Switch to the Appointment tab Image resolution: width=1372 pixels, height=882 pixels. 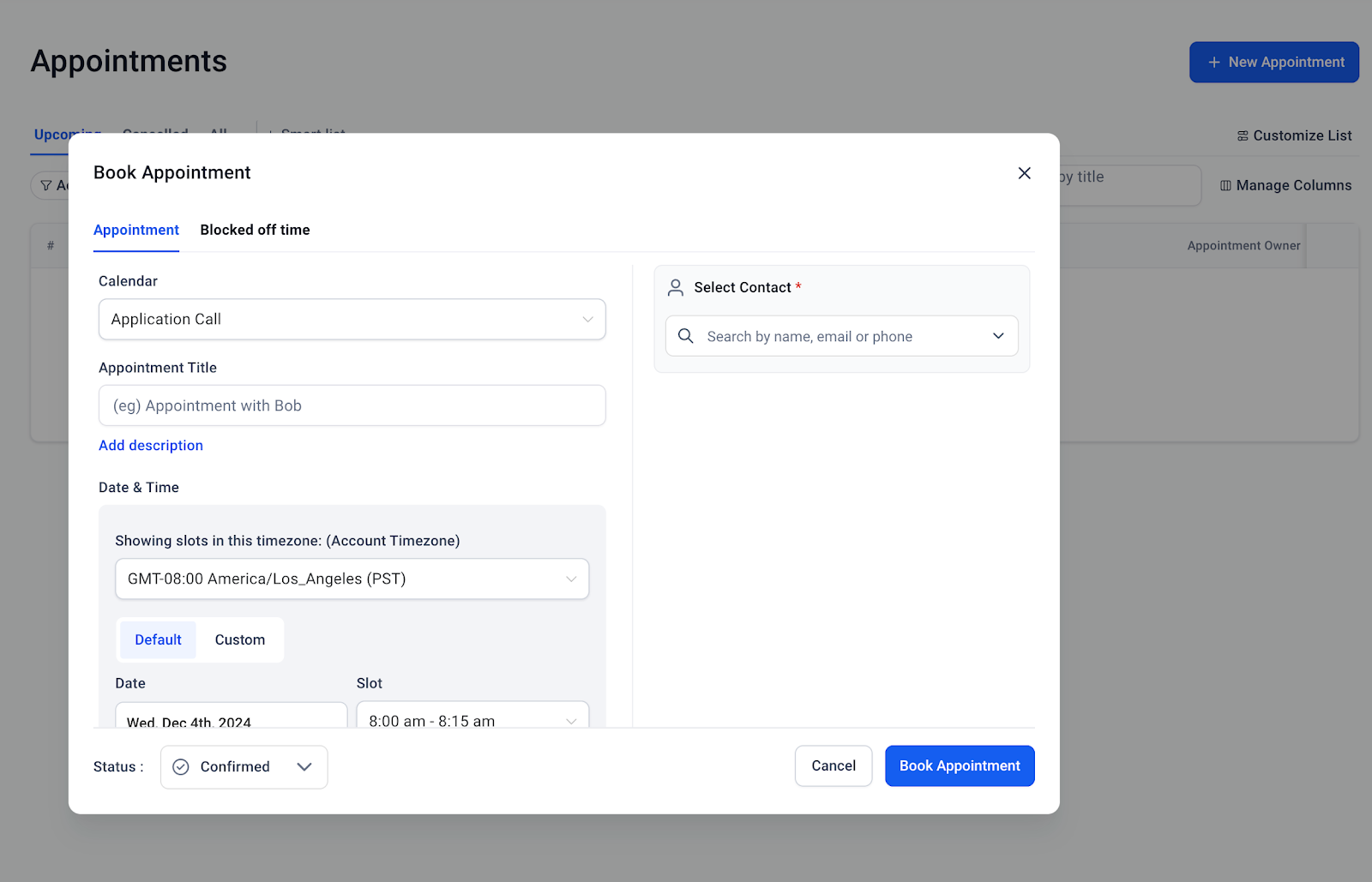click(136, 230)
